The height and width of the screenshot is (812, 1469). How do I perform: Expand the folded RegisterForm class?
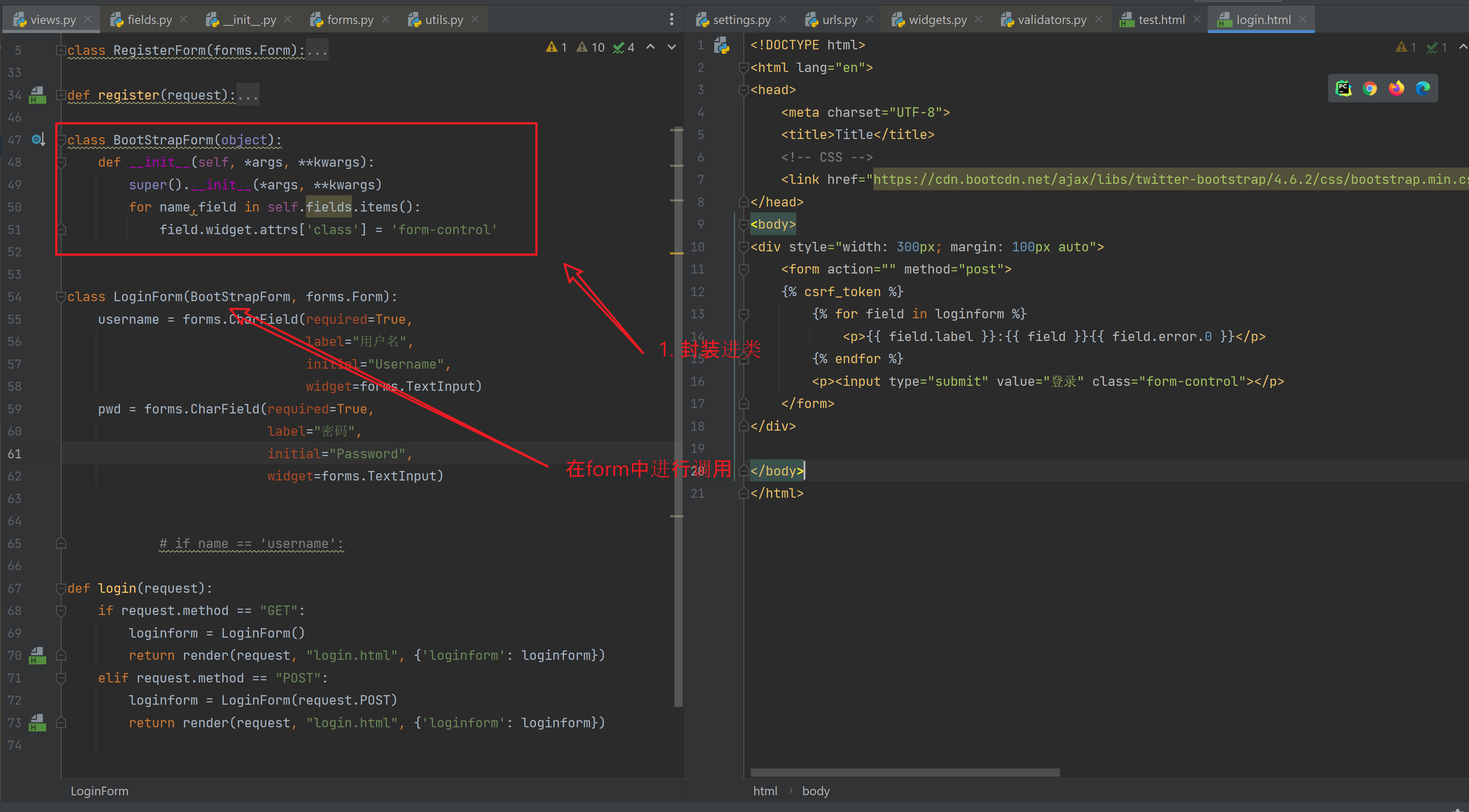pyautogui.click(x=60, y=50)
